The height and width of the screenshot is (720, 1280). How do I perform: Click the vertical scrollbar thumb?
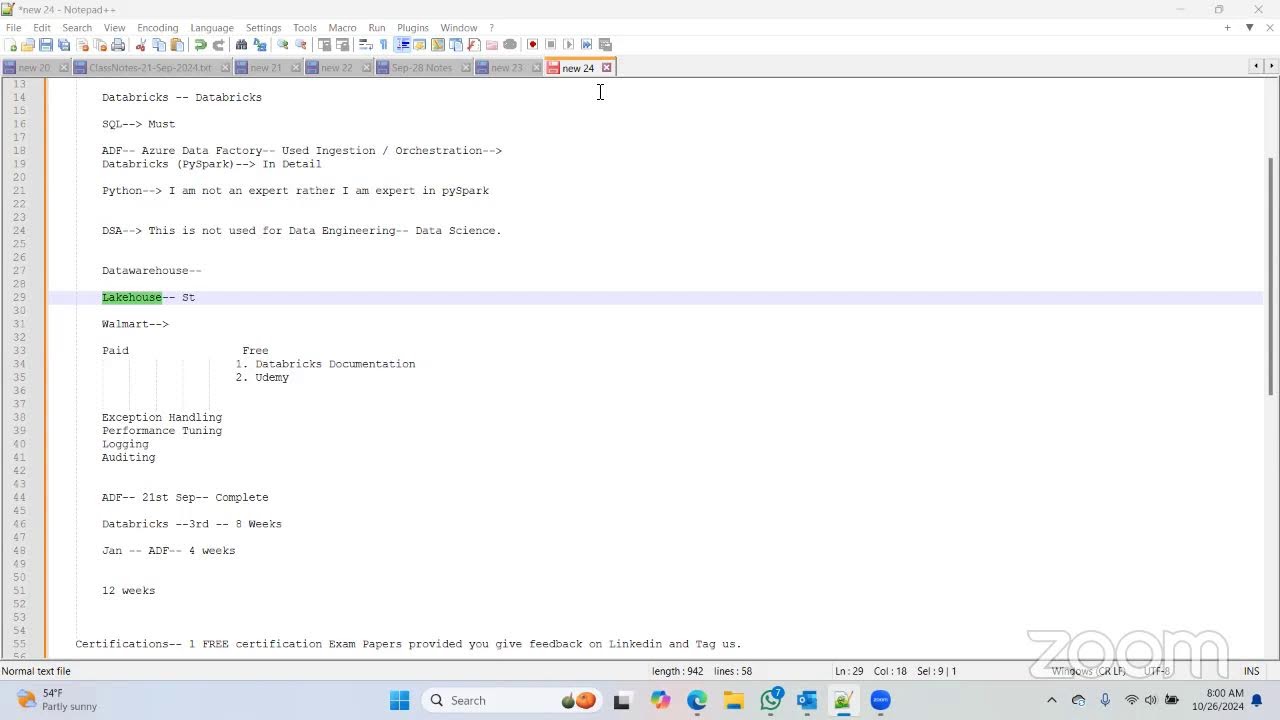1271,275
